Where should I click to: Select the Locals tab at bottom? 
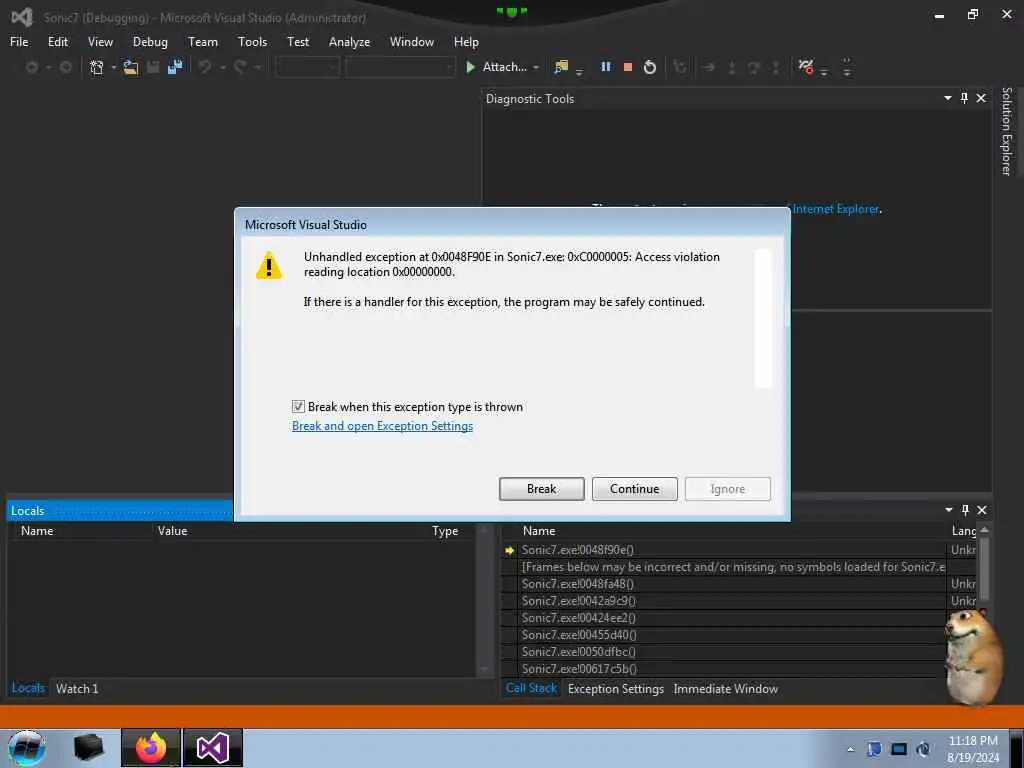click(28, 688)
